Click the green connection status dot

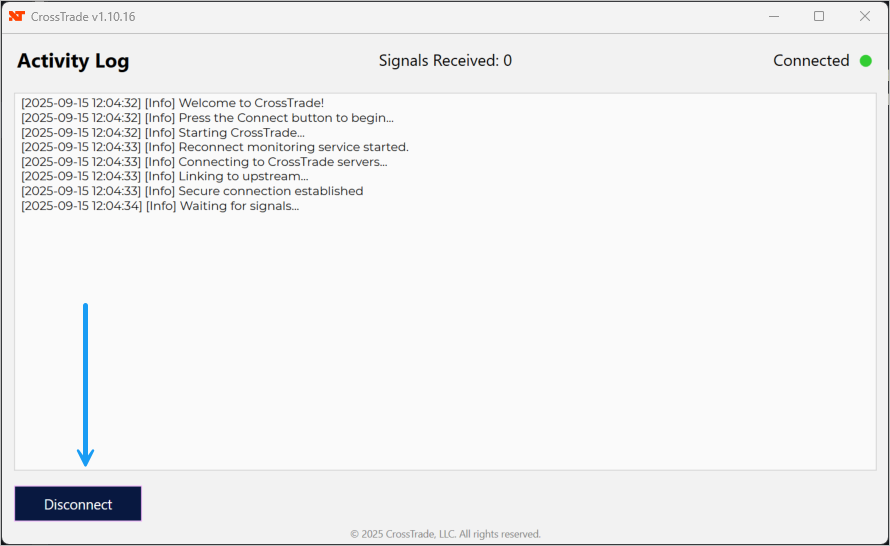pos(866,61)
